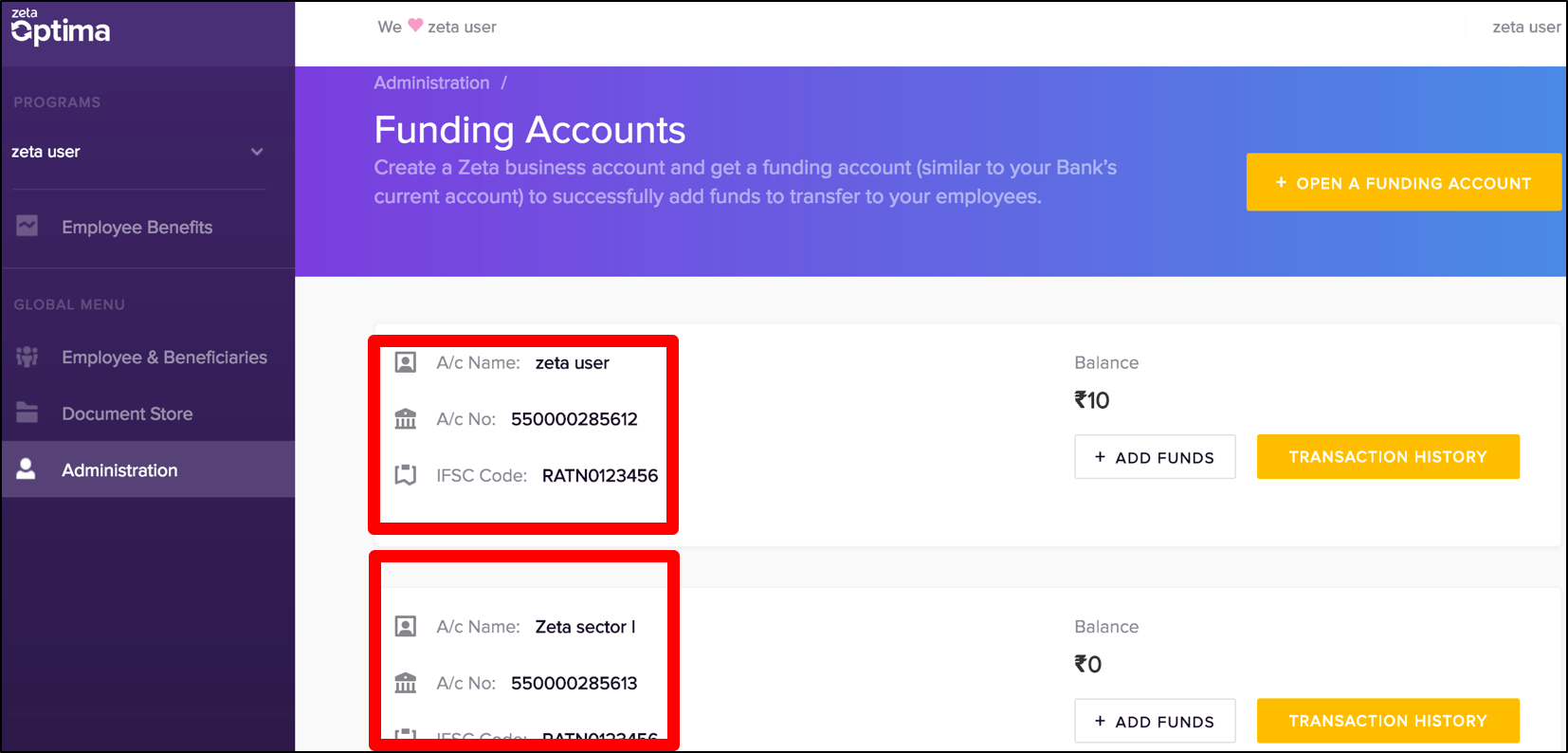Click the profile icon for Zeta sector I account

tap(406, 626)
